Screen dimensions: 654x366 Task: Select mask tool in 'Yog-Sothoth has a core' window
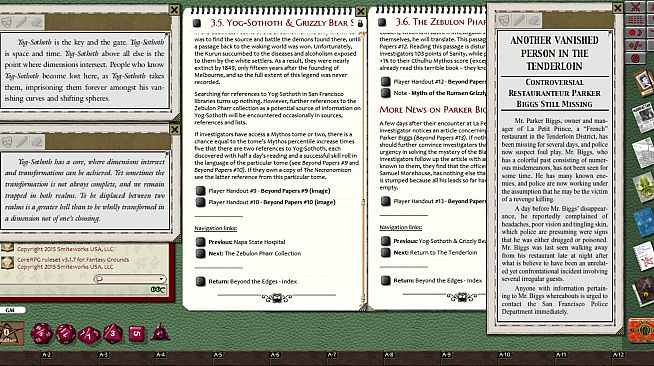[6, 142]
